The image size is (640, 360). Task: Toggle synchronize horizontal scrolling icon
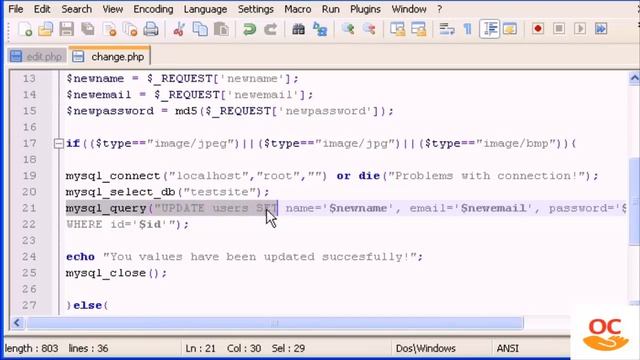click(x=418, y=29)
